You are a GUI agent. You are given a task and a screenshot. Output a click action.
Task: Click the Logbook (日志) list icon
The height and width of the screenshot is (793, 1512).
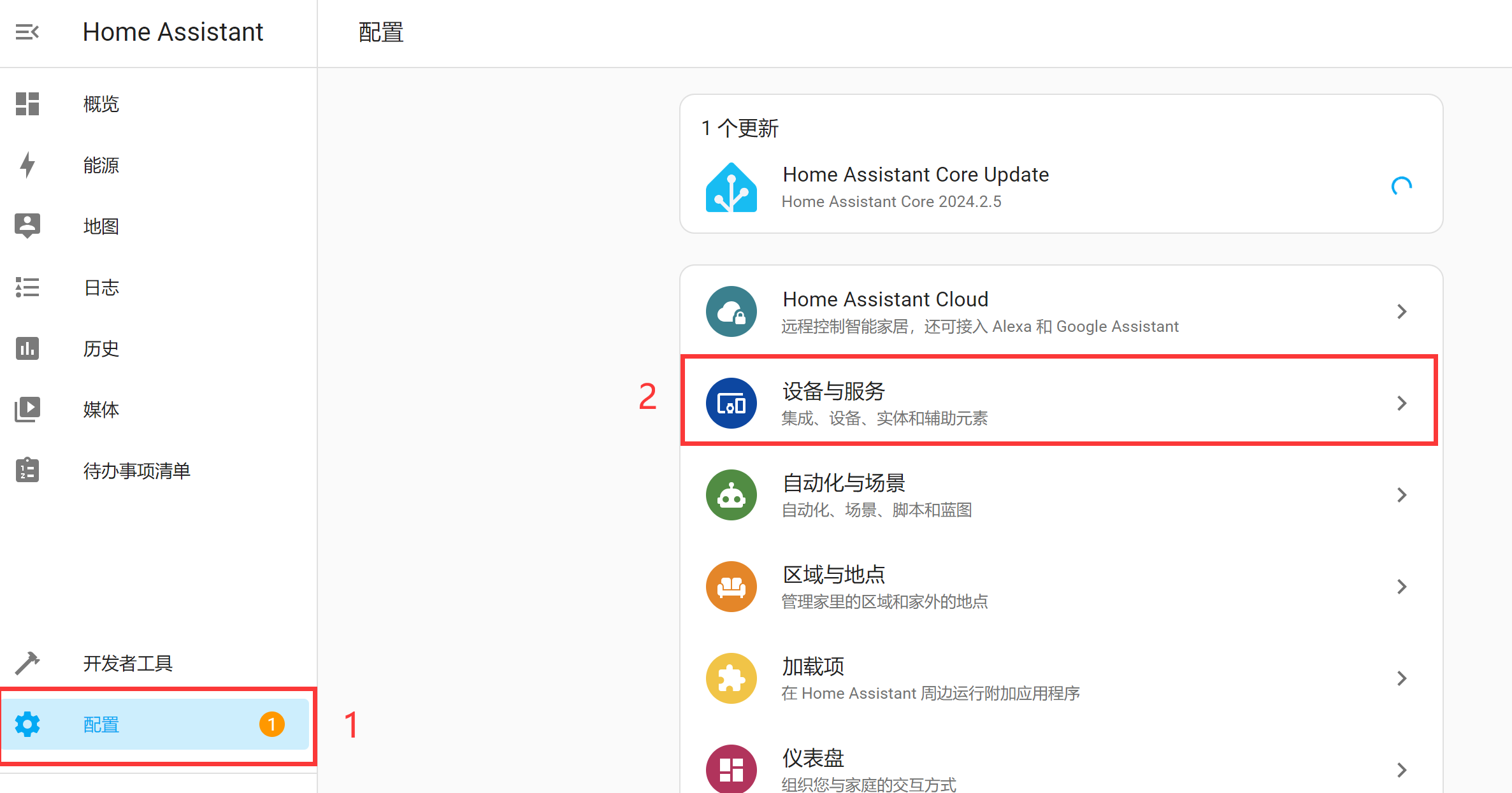coord(27,287)
